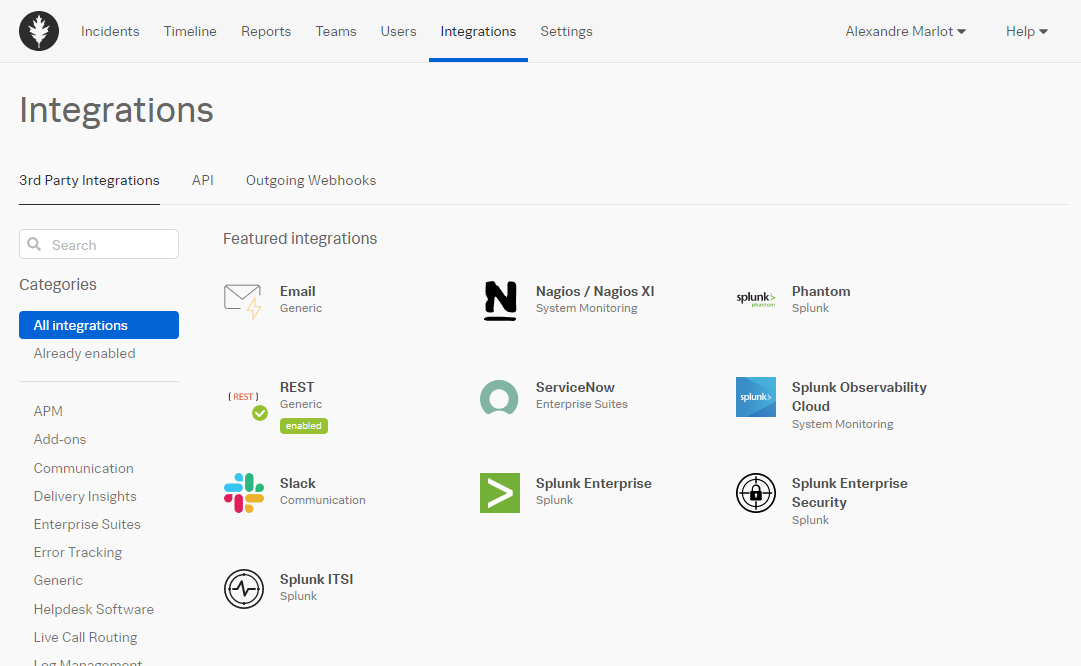Click the Slack colorful logo
1081x666 pixels.
244,493
